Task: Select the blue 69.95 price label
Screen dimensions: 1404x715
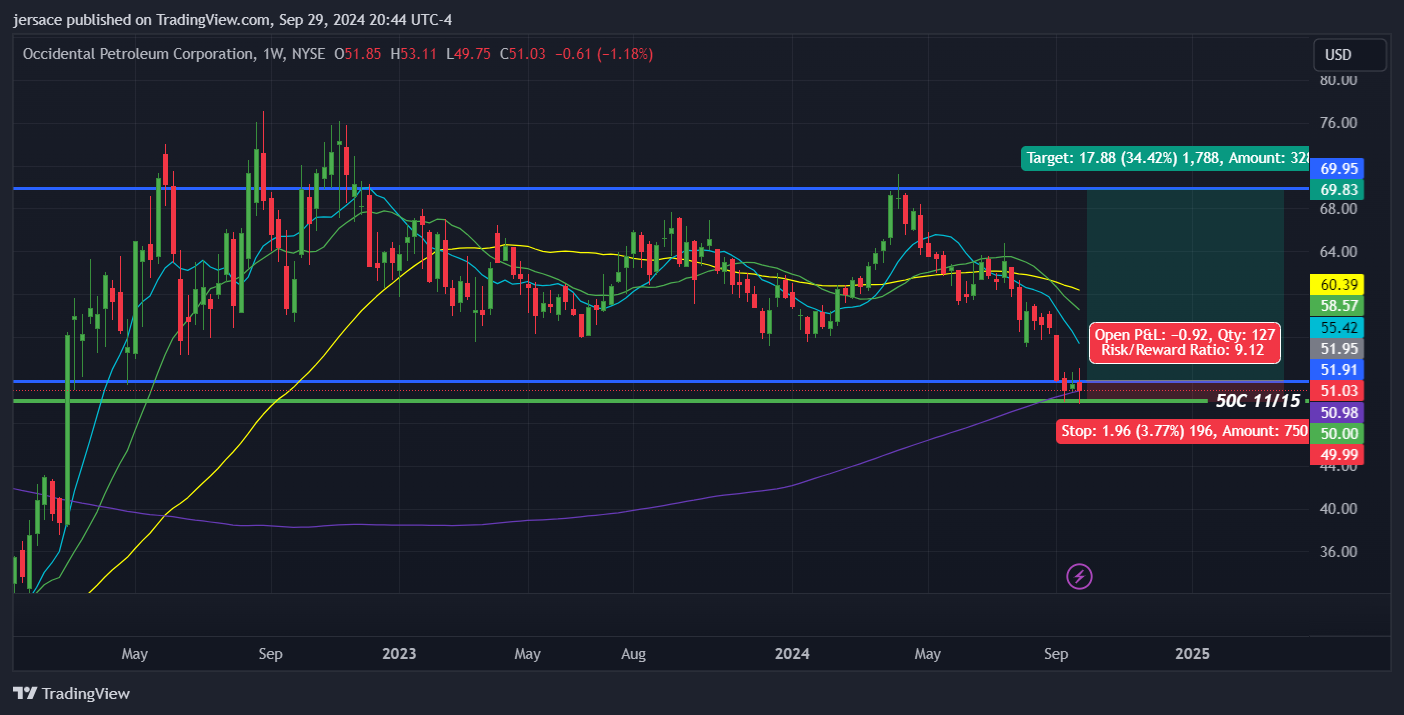Action: click(x=1338, y=168)
